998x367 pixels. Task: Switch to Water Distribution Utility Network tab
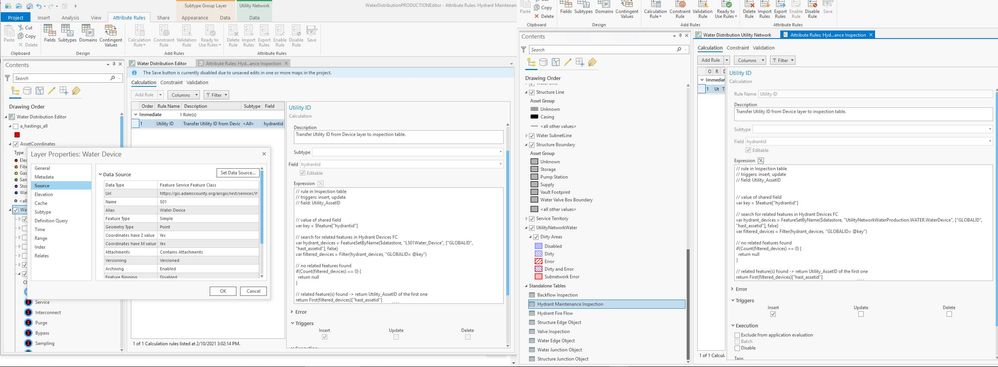pos(737,35)
